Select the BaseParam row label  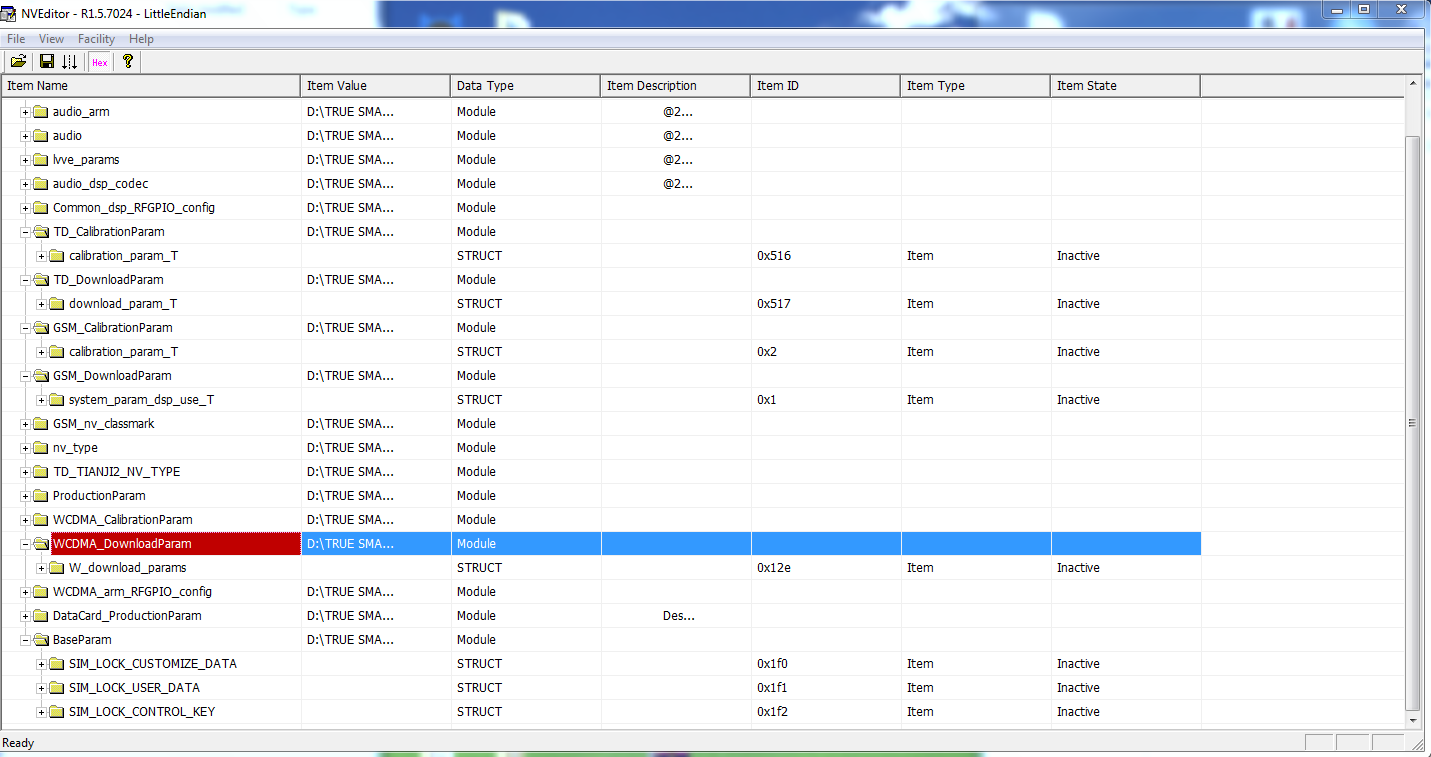[82, 640]
